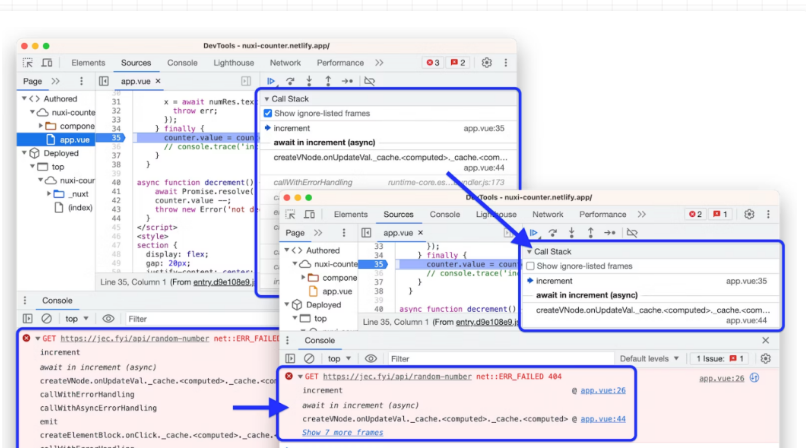Screen dimensions: 806x448
Task: Click Show 7 more frames link
Action: tap(342, 433)
